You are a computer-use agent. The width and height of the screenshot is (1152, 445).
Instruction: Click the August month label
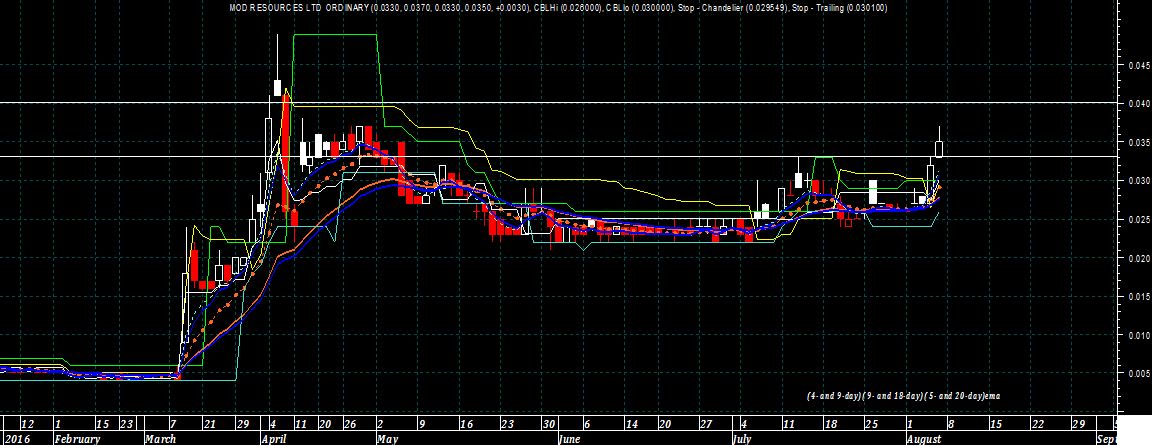point(924,438)
